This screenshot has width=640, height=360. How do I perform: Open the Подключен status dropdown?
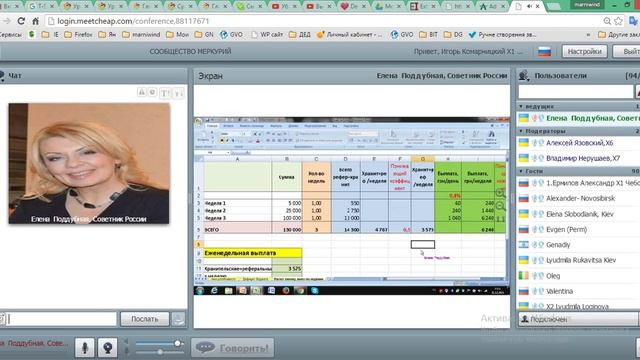click(x=578, y=319)
